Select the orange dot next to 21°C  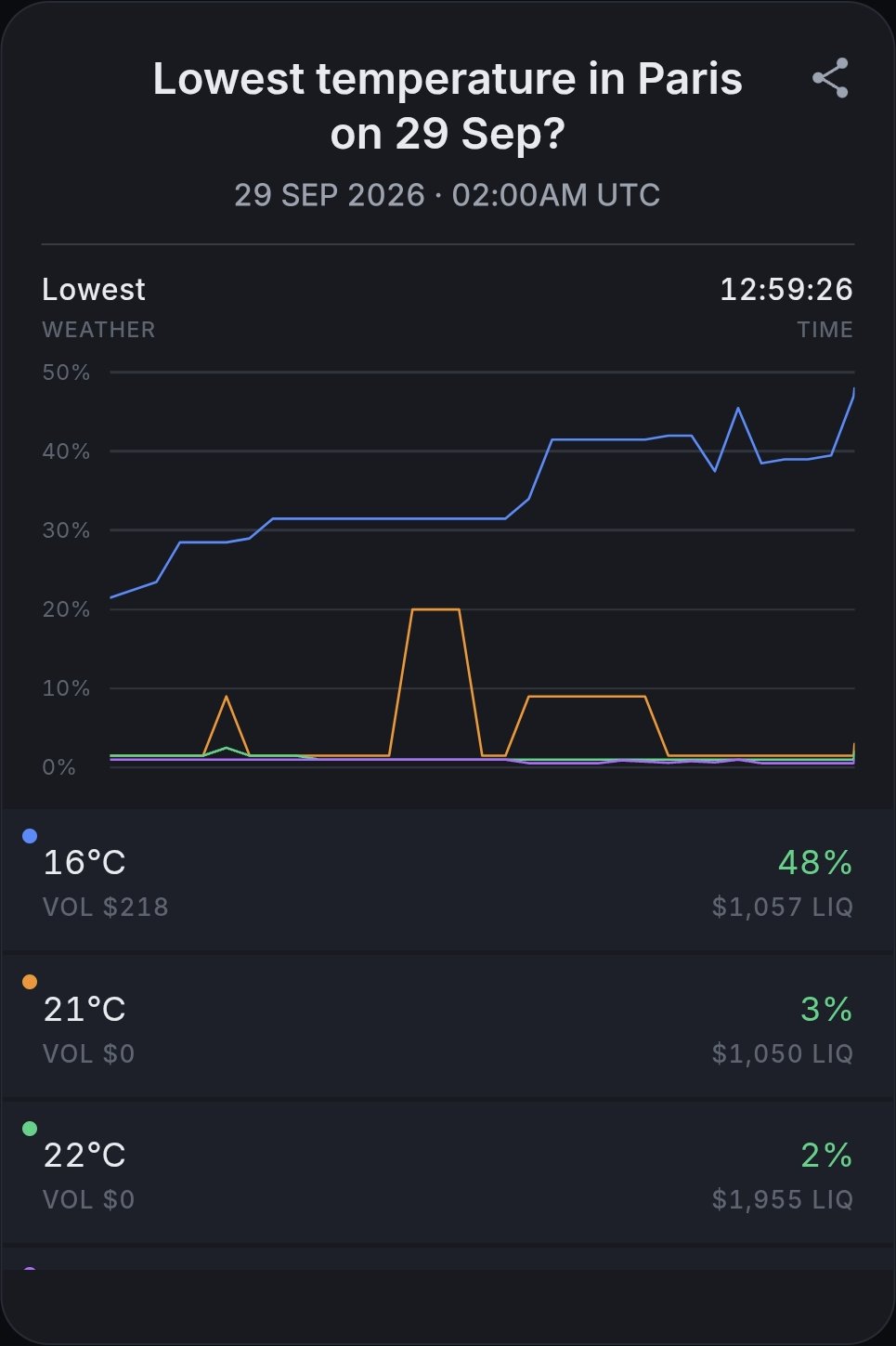pos(30,982)
